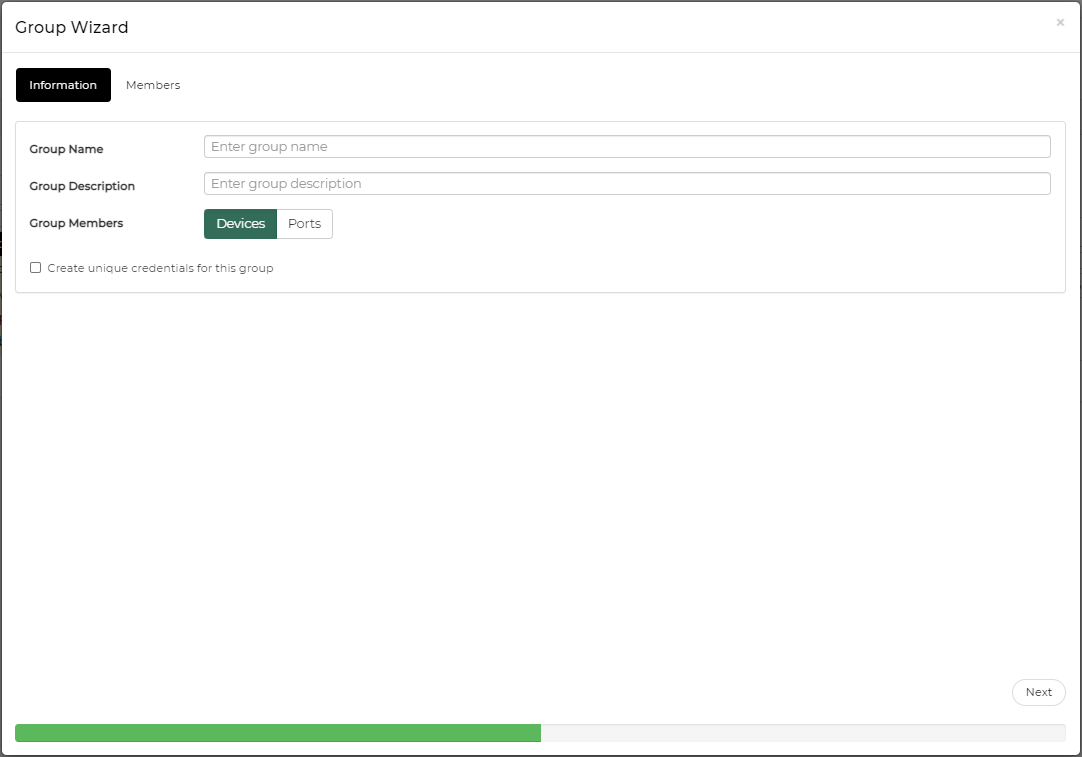Image resolution: width=1082 pixels, height=757 pixels.
Task: Click empty tab bar space right of Members
Action: pyautogui.click(x=600, y=85)
